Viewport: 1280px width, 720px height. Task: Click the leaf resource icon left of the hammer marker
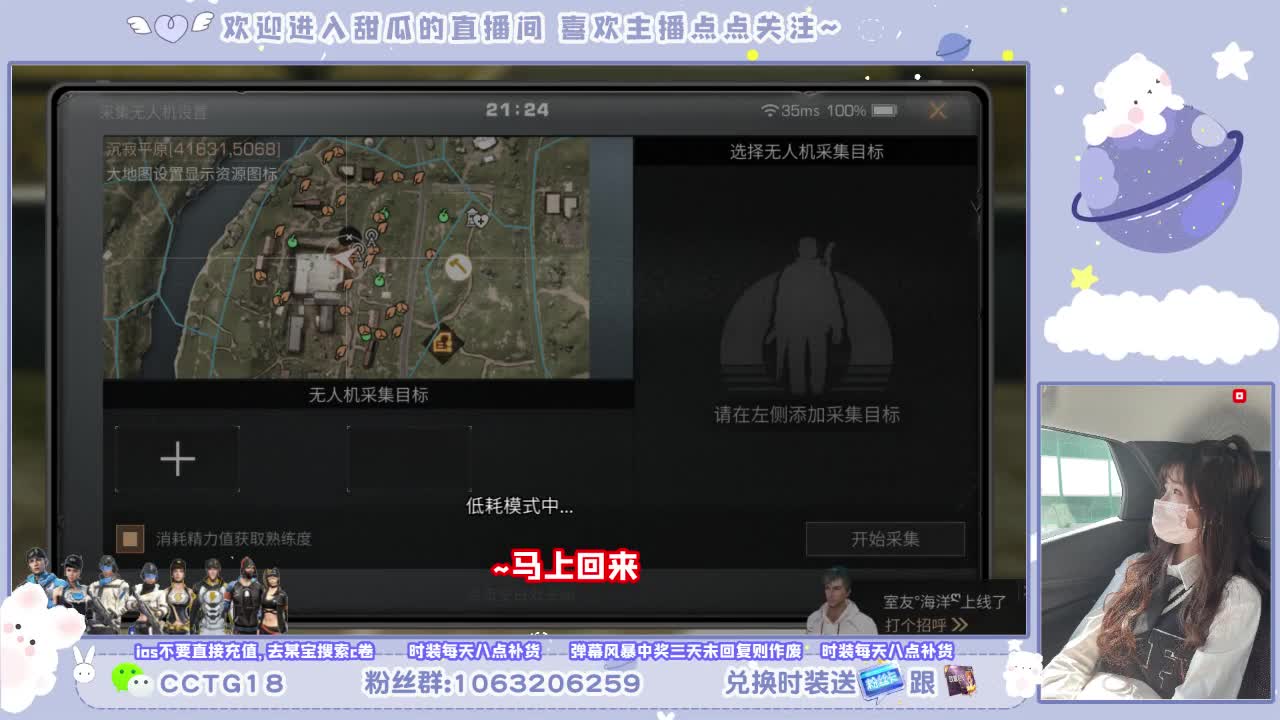pos(431,255)
